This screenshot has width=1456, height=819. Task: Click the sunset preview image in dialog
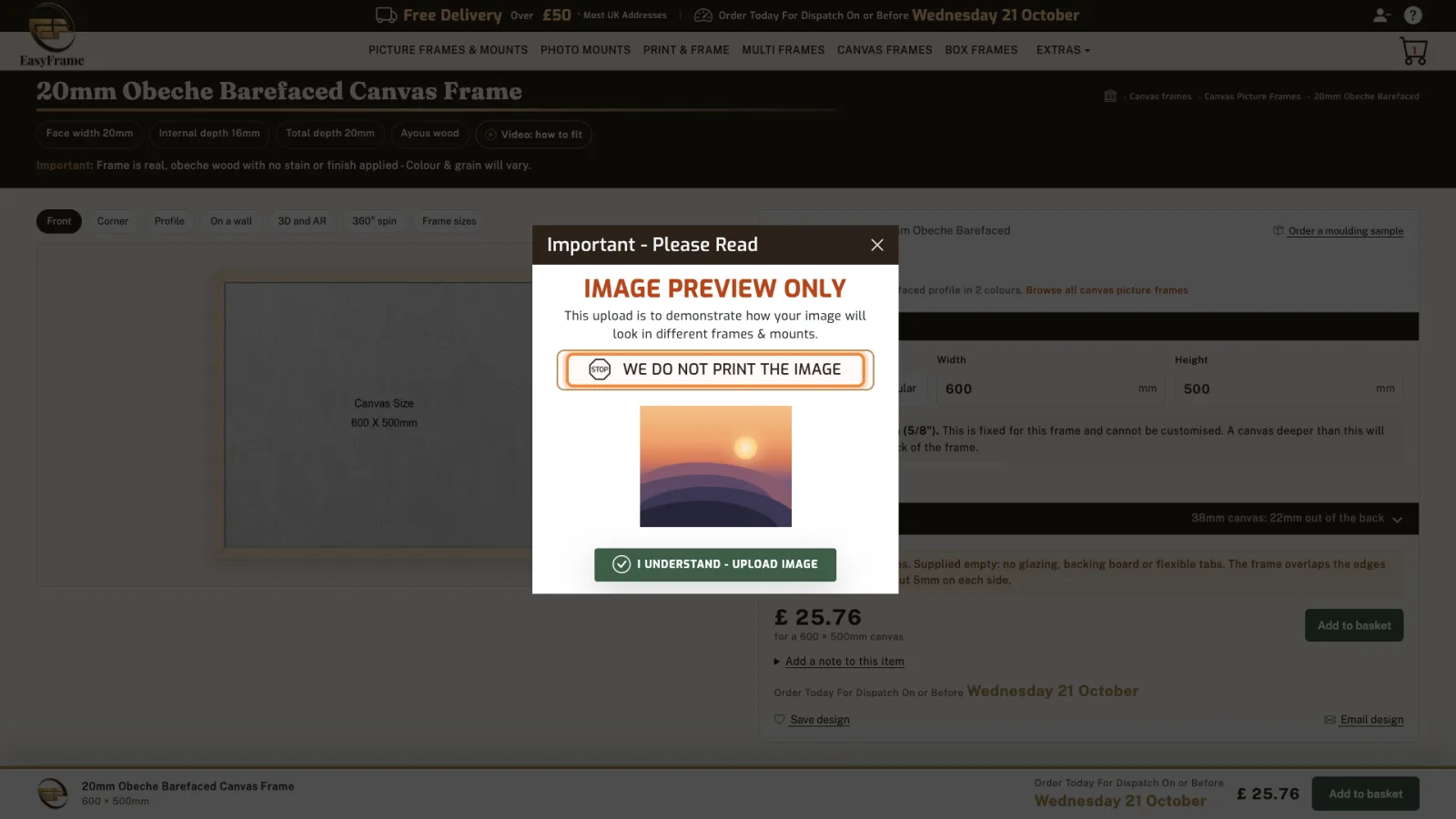point(715,466)
